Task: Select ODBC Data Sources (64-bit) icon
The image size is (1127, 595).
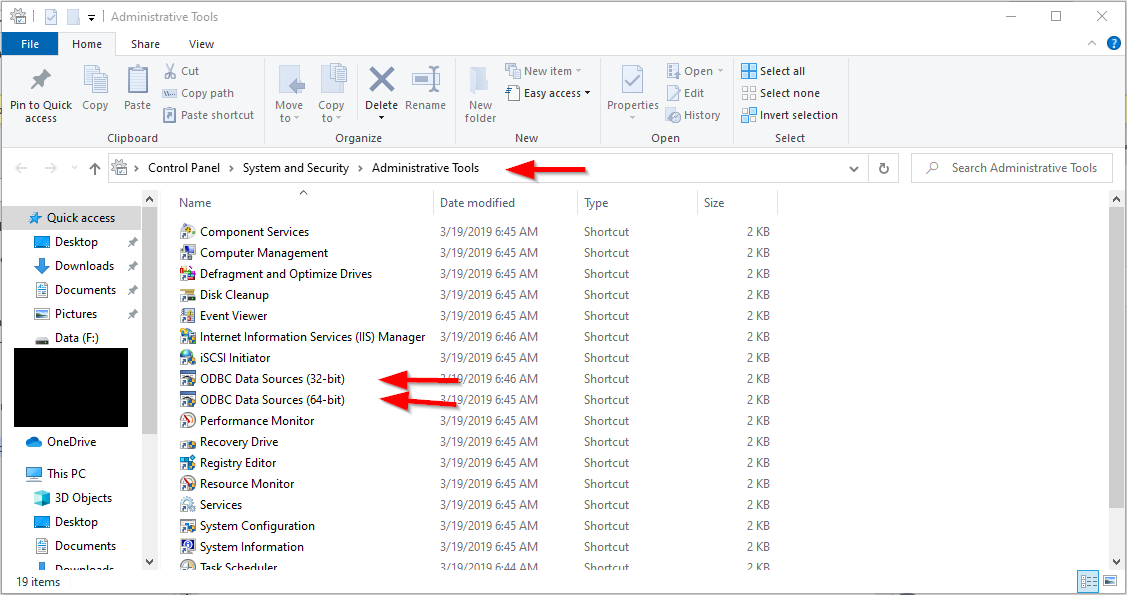Action: (188, 400)
